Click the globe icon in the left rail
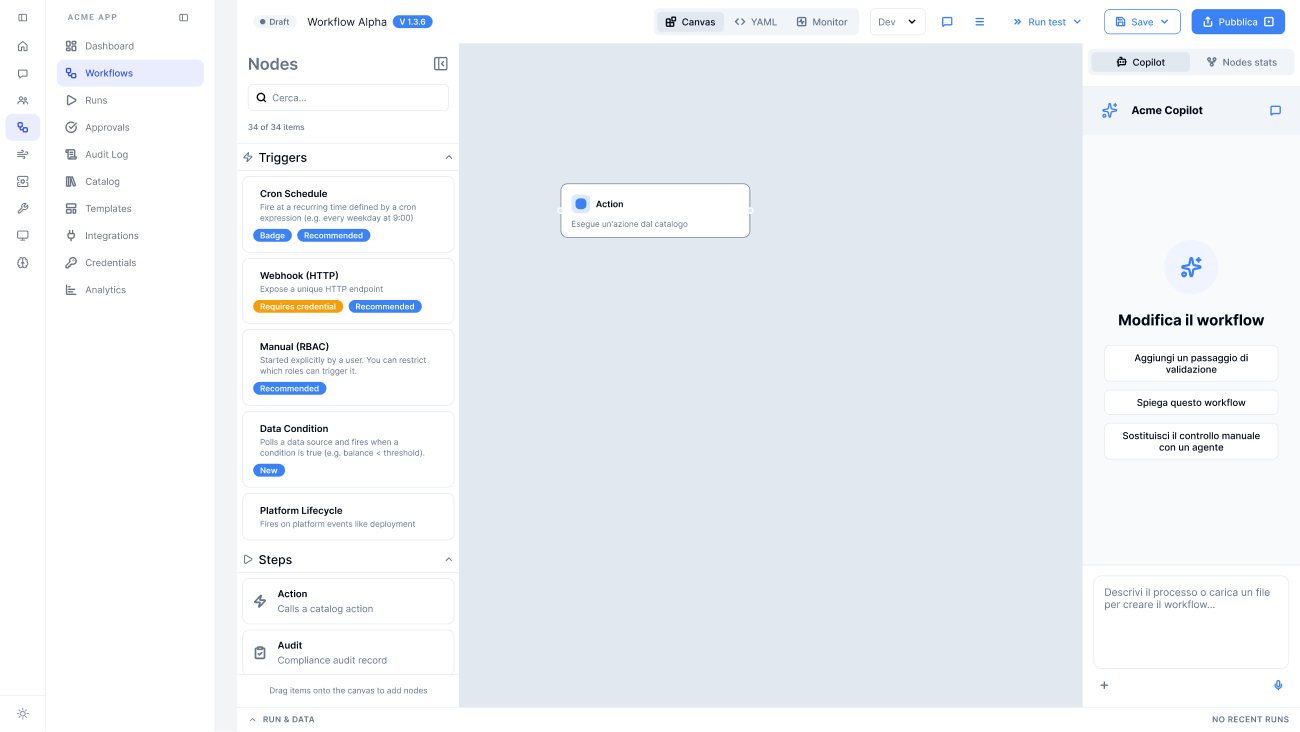The width and height of the screenshot is (1300, 732). [23, 262]
